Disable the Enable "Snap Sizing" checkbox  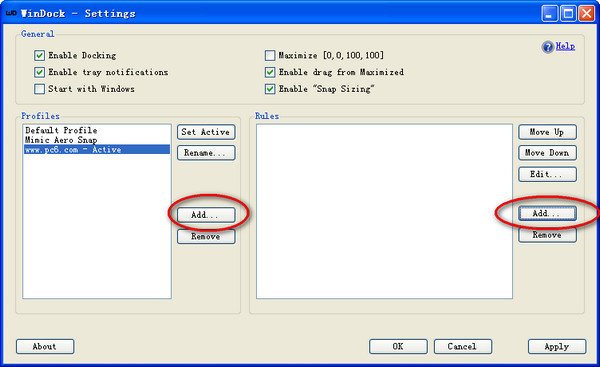[270, 89]
